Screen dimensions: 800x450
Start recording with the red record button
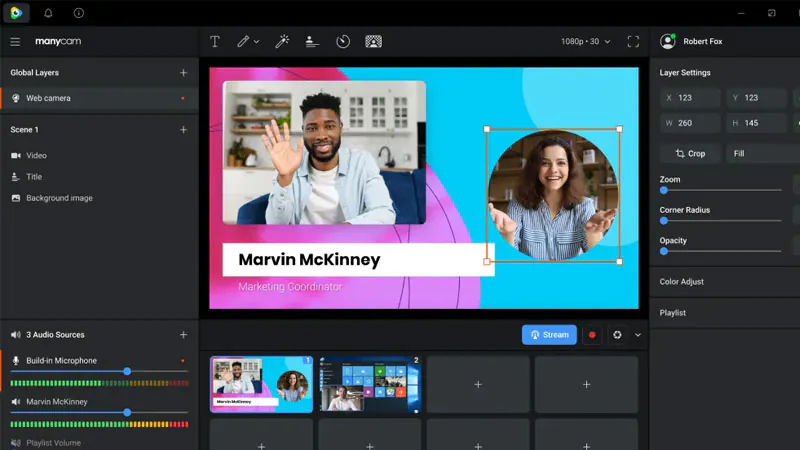click(x=592, y=335)
